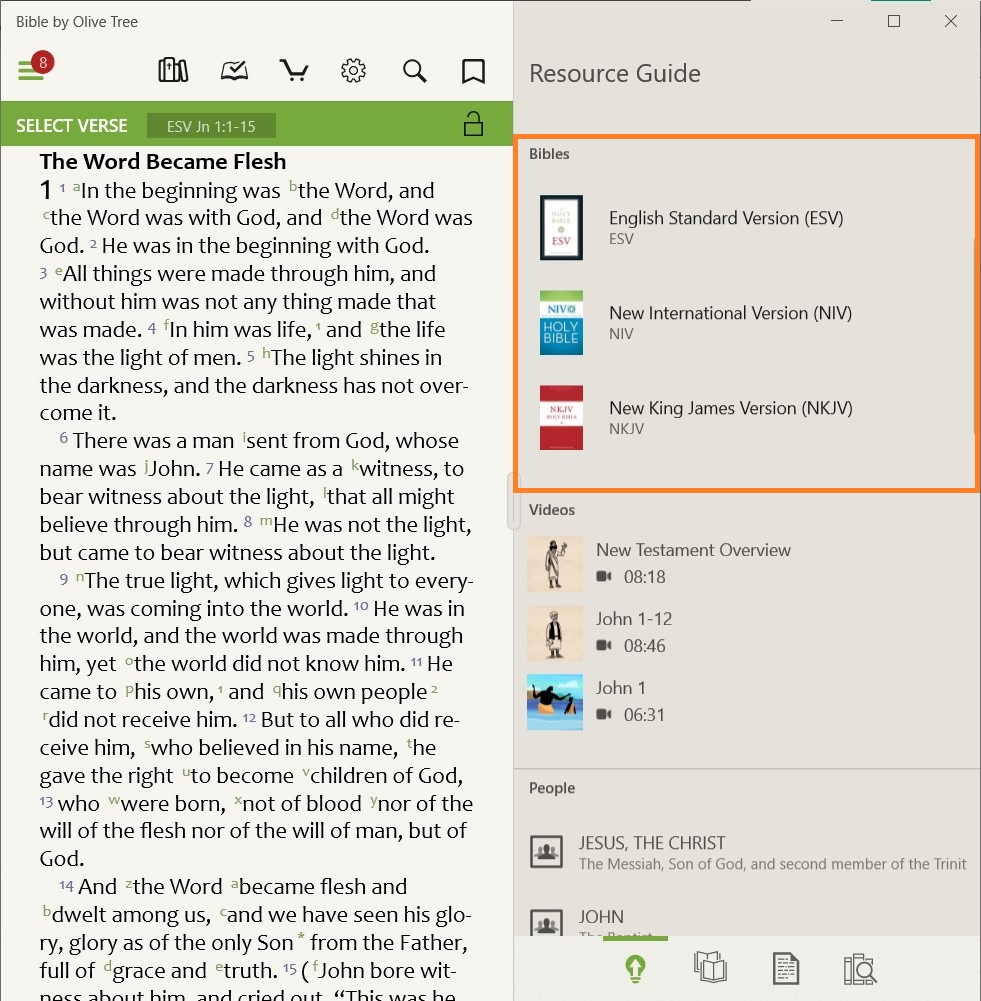The height and width of the screenshot is (1001, 981).
Task: Select the open book library tab
Action: click(x=710, y=967)
